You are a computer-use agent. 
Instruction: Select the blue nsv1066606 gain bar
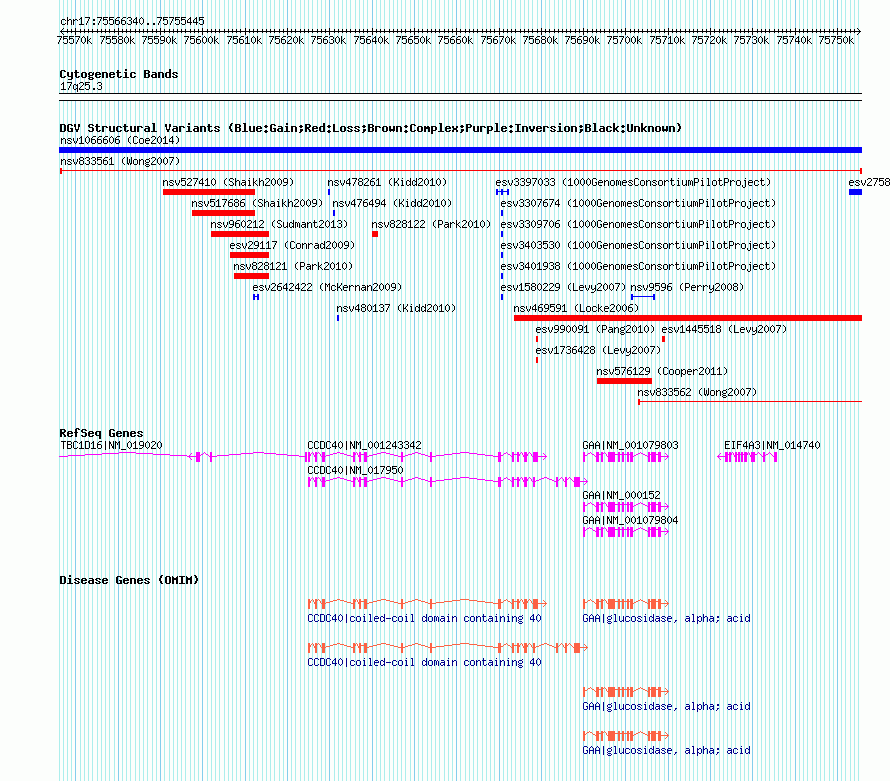pos(460,150)
